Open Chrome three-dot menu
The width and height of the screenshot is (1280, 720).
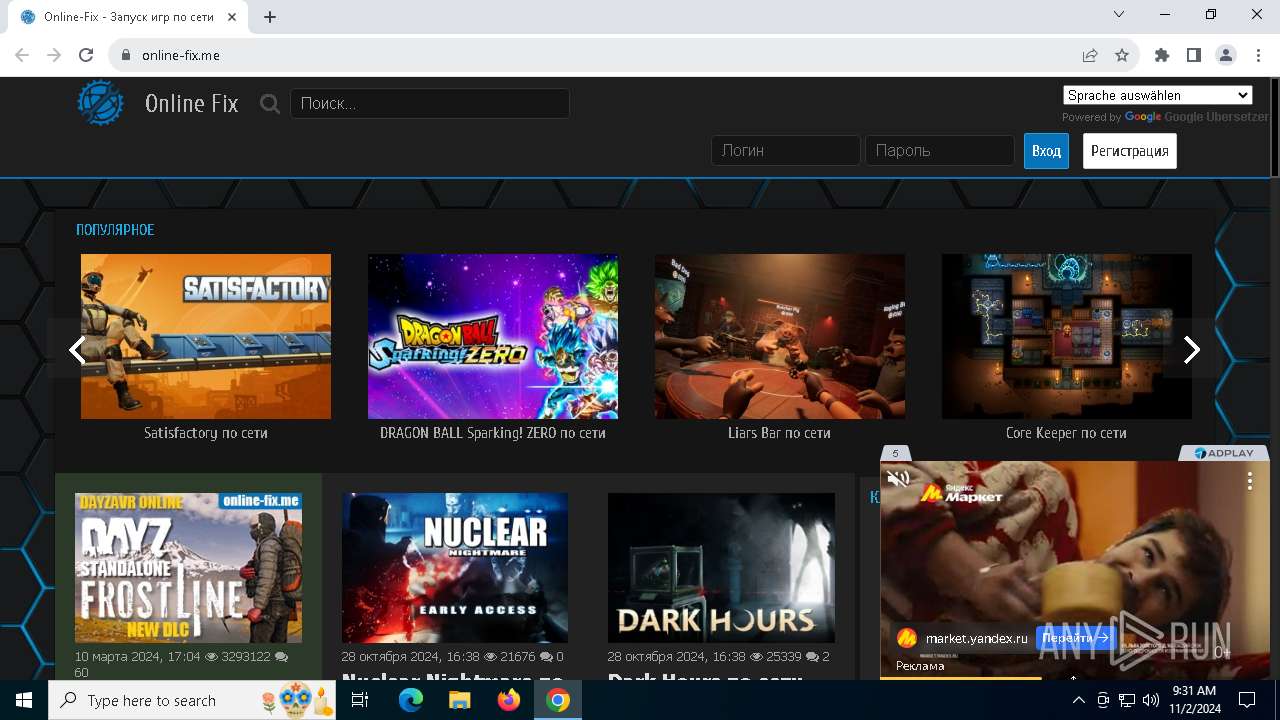[1257, 55]
